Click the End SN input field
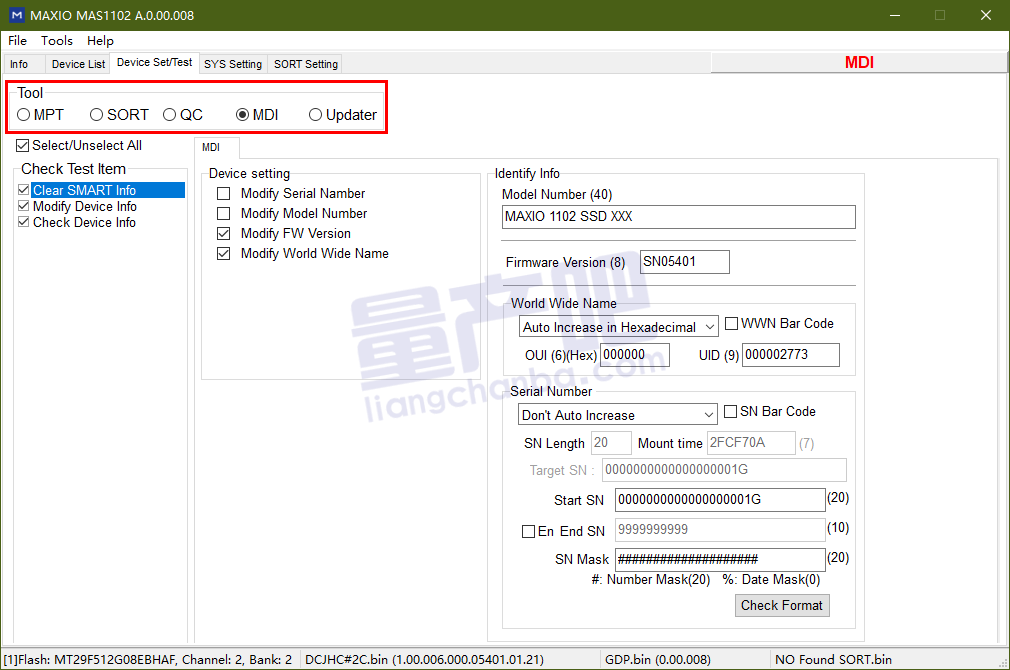This screenshot has height=670, width=1010. (x=720, y=530)
